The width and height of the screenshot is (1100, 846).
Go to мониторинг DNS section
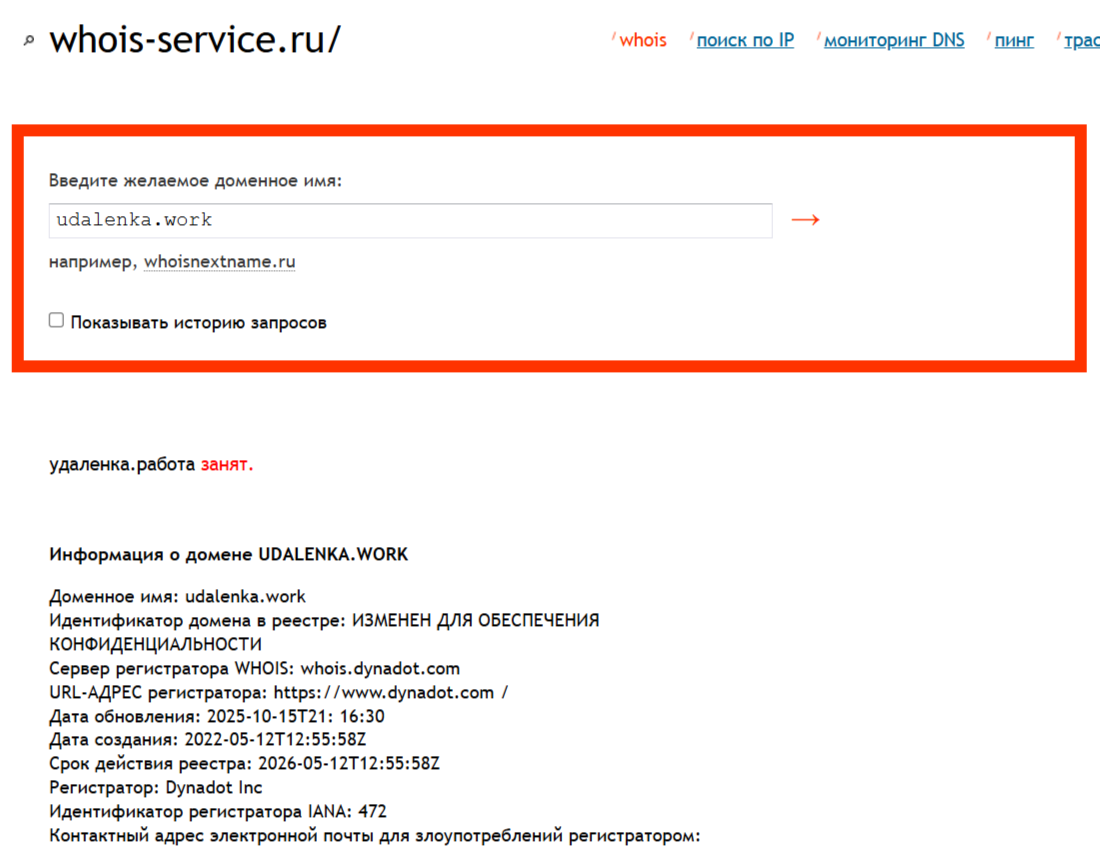(894, 41)
